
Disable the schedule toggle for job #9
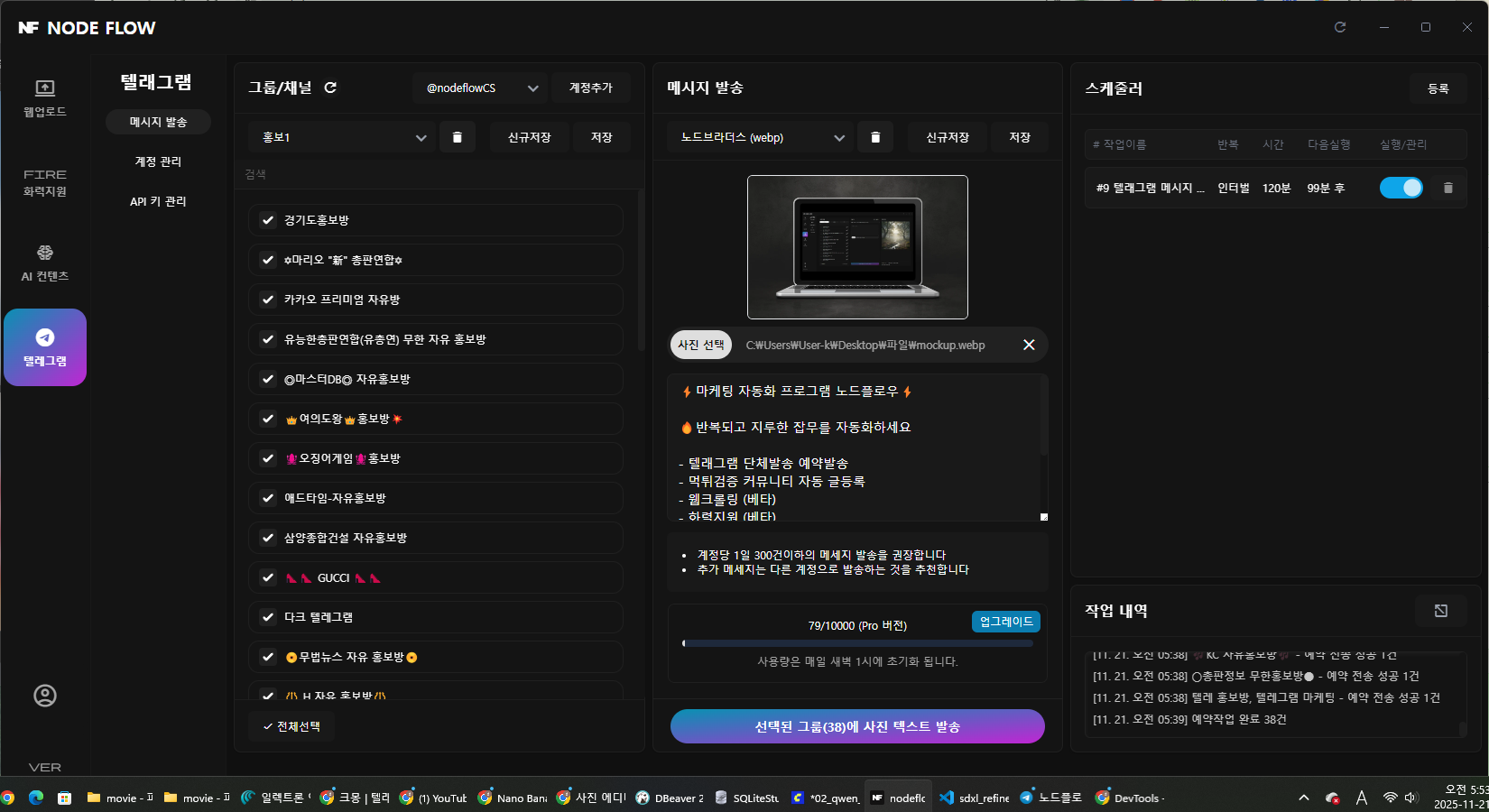tap(1401, 188)
